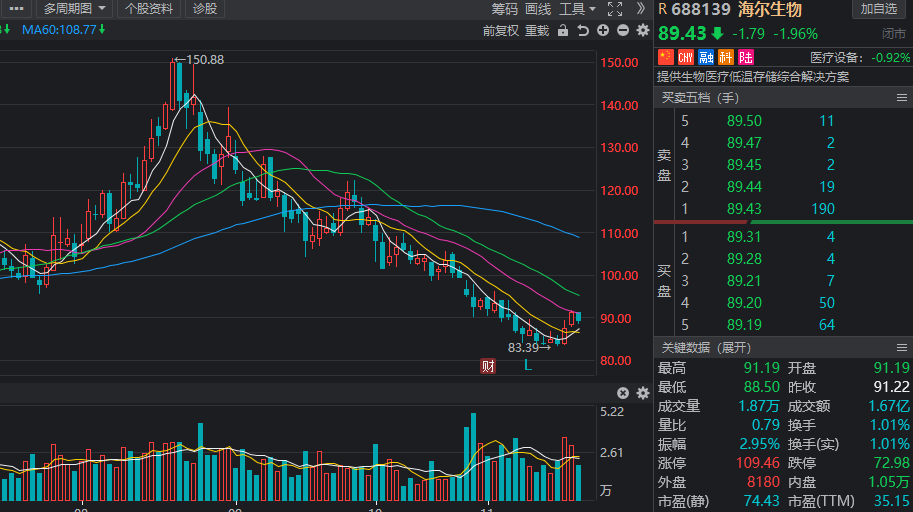Expand the 工具 tools dropdown
Screen dimensions: 913x512
click(577, 9)
